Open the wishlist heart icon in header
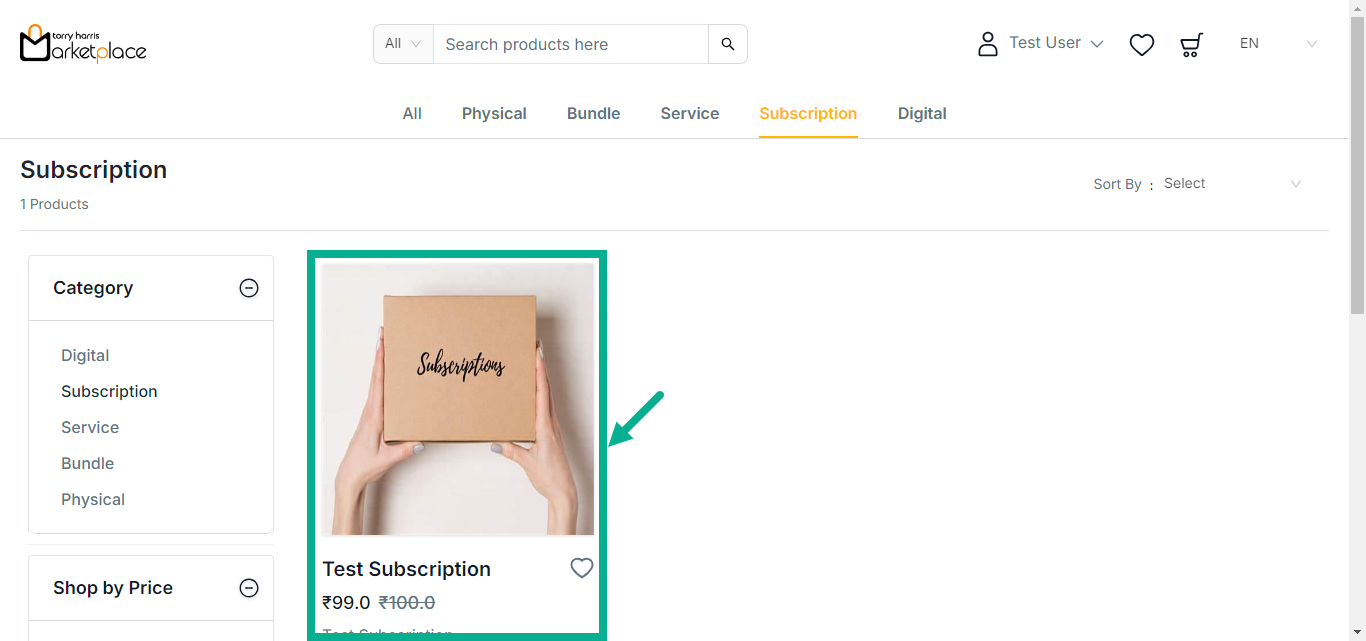 pyautogui.click(x=1142, y=45)
